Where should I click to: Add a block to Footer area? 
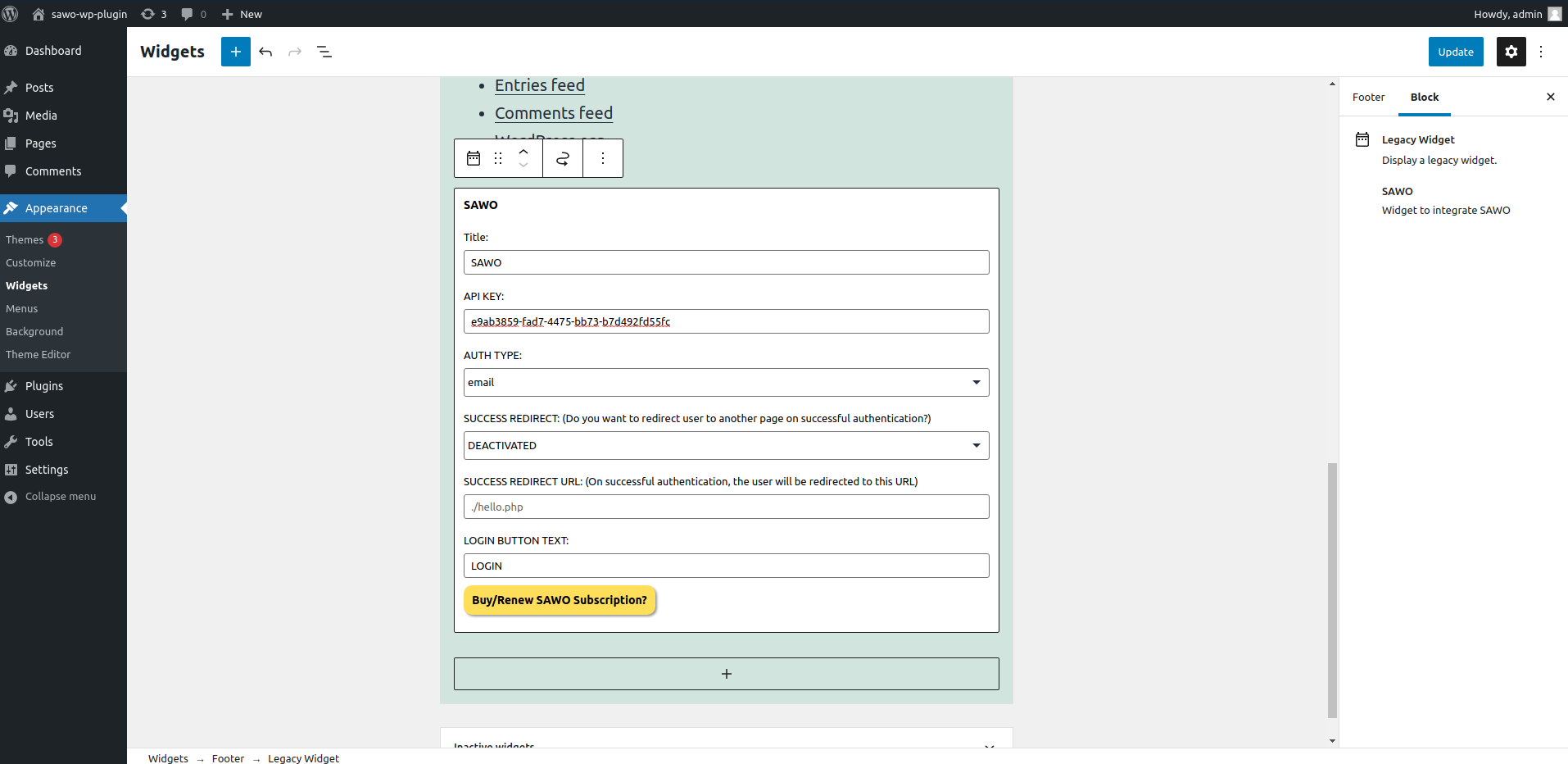(x=727, y=674)
